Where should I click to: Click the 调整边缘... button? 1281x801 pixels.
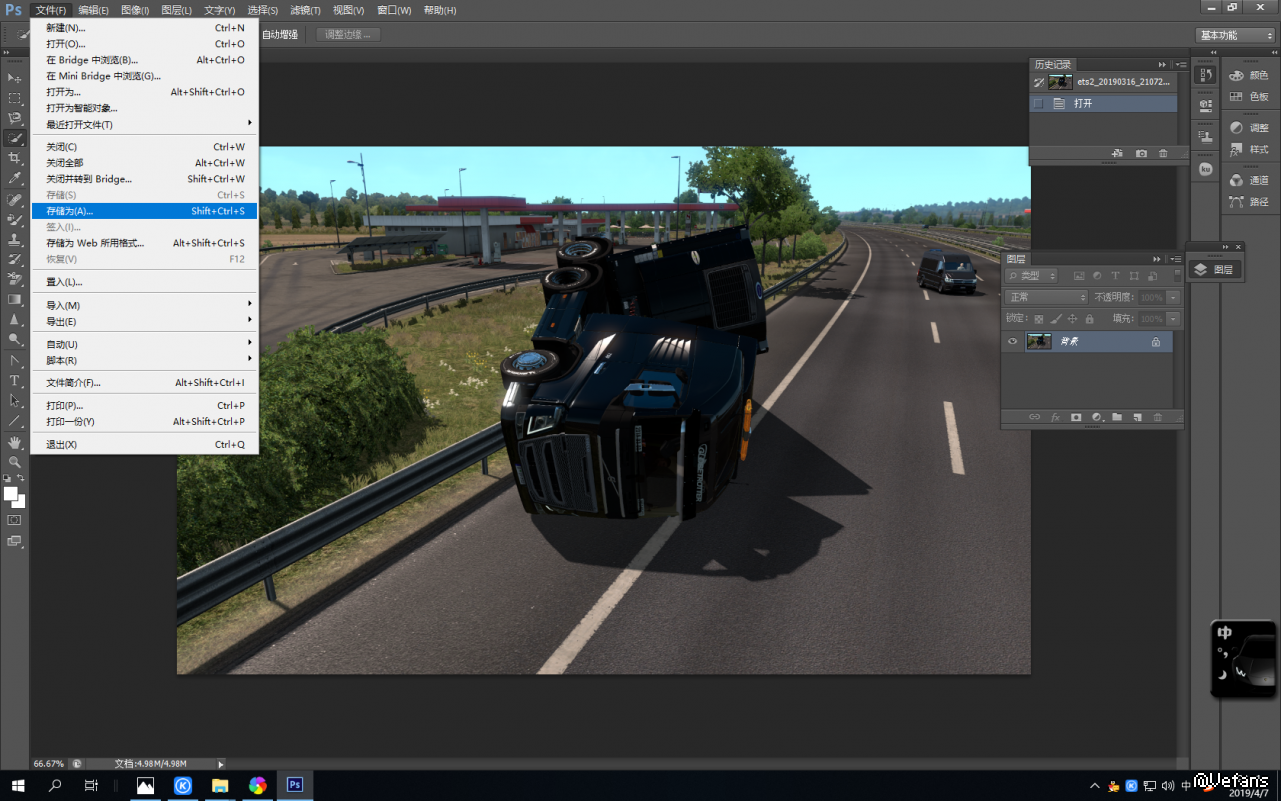coord(348,35)
